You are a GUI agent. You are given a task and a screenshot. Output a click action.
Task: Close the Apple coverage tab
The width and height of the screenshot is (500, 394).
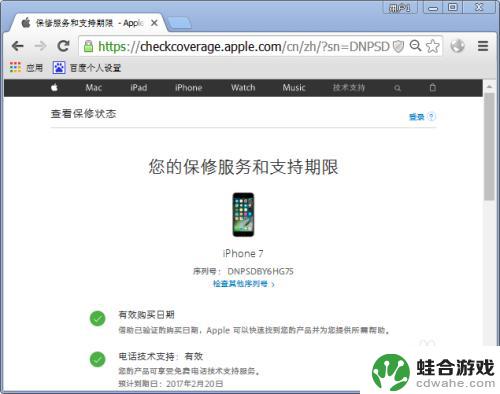[154, 23]
